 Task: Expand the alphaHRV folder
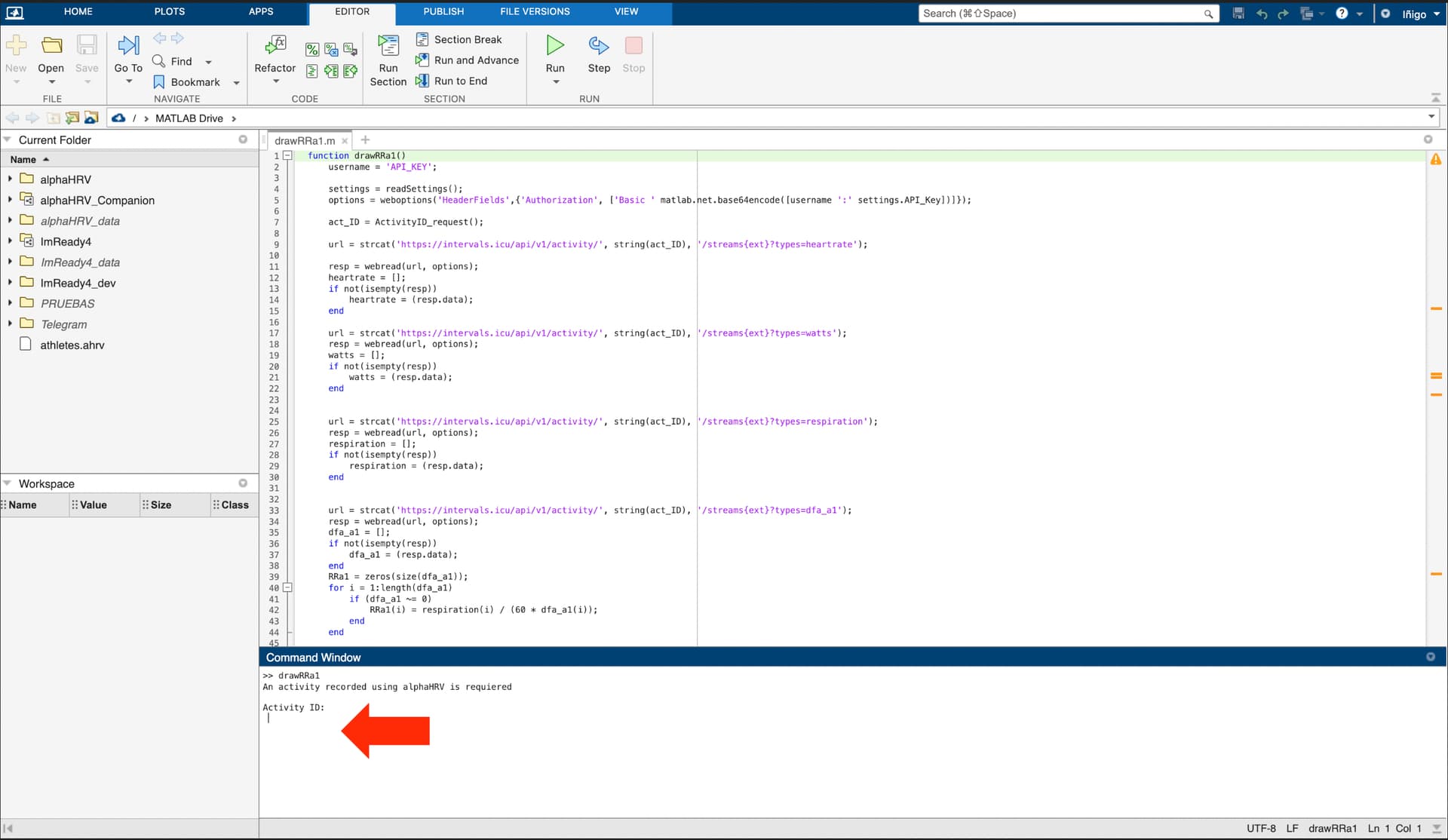pyautogui.click(x=10, y=179)
